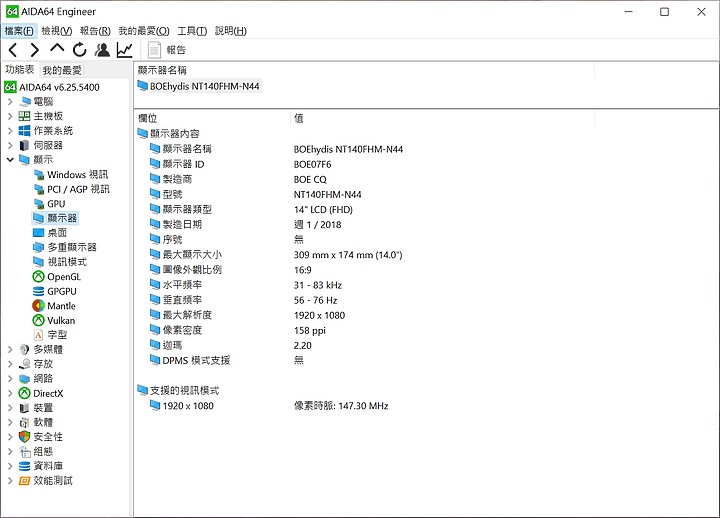Click the 主機板 motherboard icon
720x518 pixels.
click(x=24, y=116)
